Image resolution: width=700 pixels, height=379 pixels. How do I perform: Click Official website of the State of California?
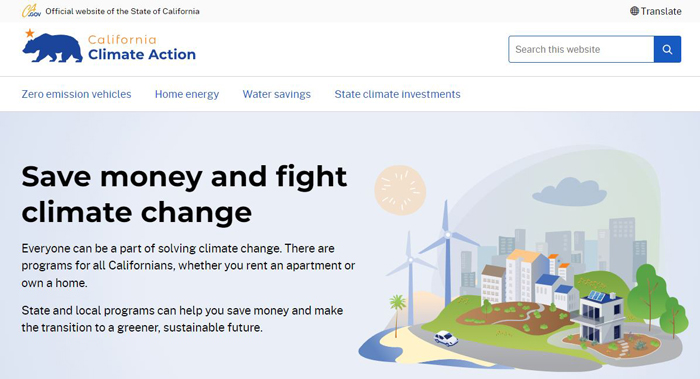point(122,11)
